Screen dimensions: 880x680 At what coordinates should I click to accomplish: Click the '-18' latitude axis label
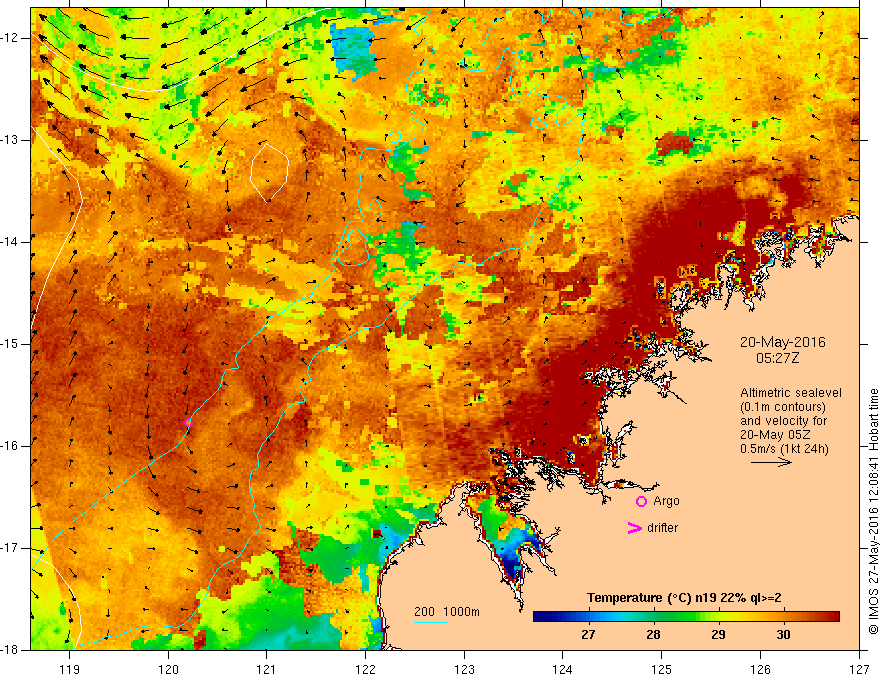tap(10, 650)
